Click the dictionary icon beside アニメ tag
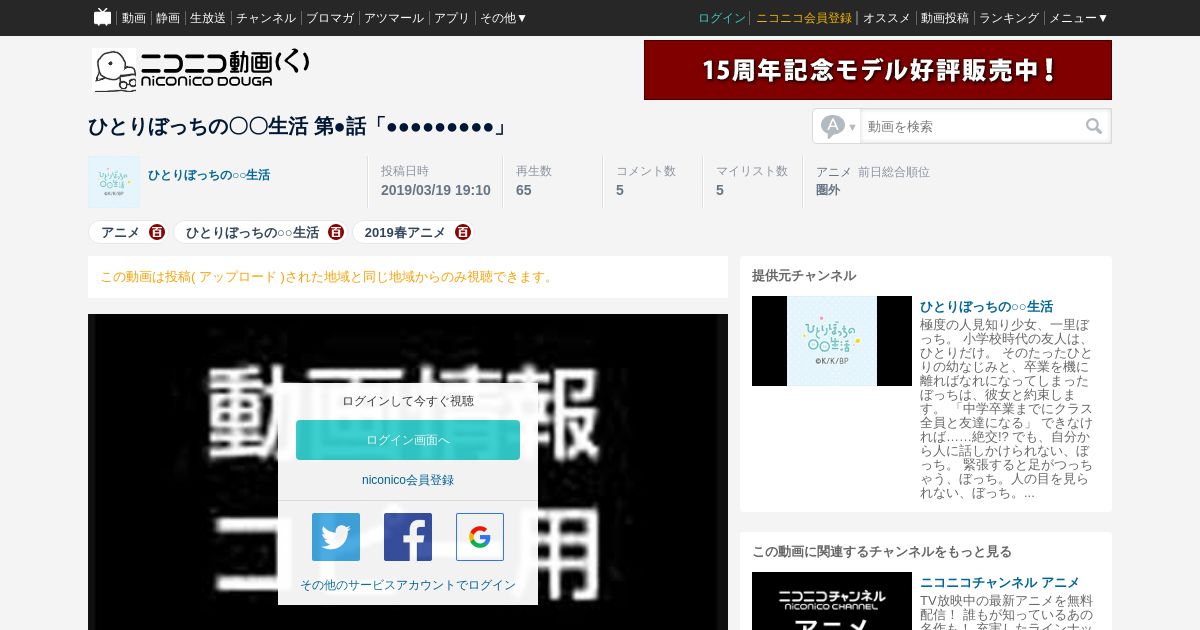 pos(157,232)
